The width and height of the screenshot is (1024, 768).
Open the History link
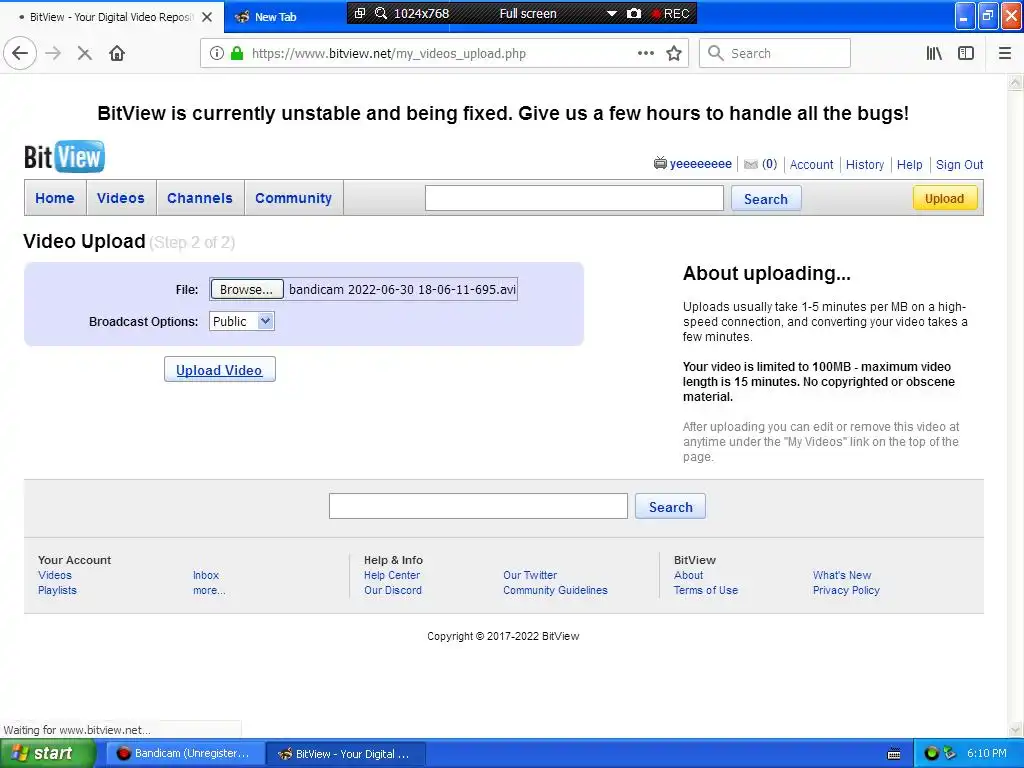click(865, 165)
